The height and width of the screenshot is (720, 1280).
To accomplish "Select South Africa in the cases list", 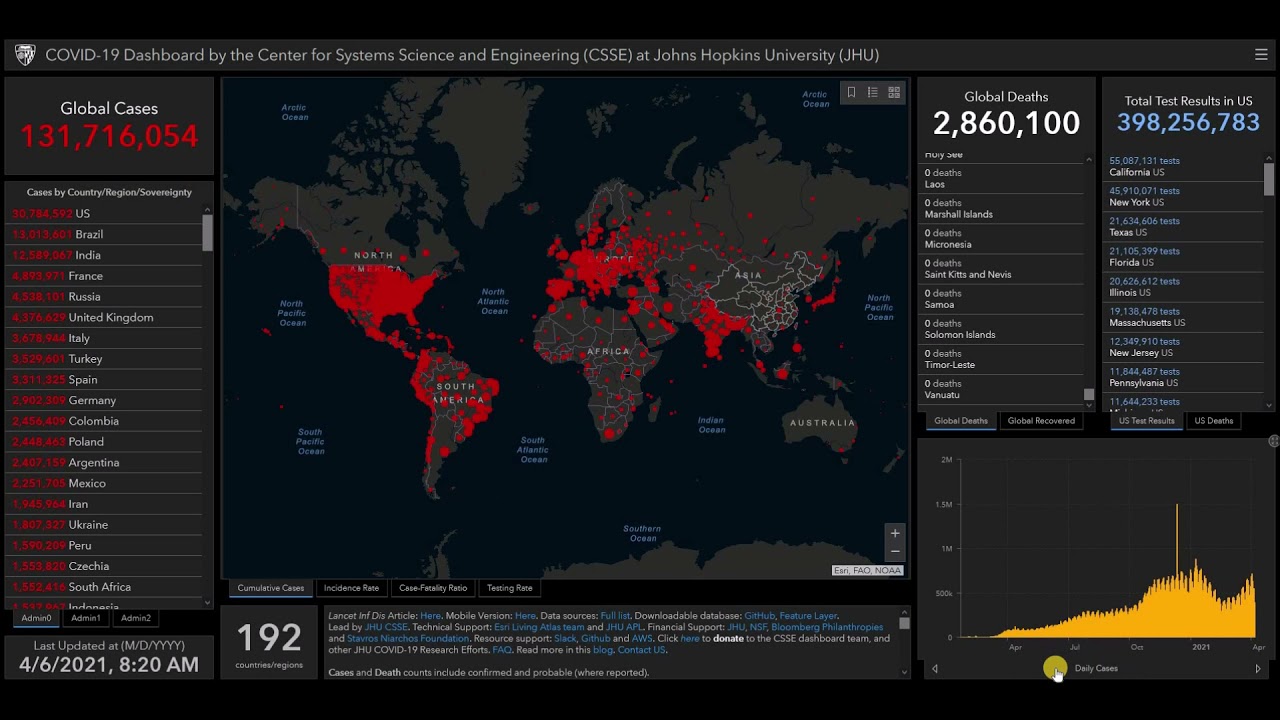I will pyautogui.click(x=106, y=587).
